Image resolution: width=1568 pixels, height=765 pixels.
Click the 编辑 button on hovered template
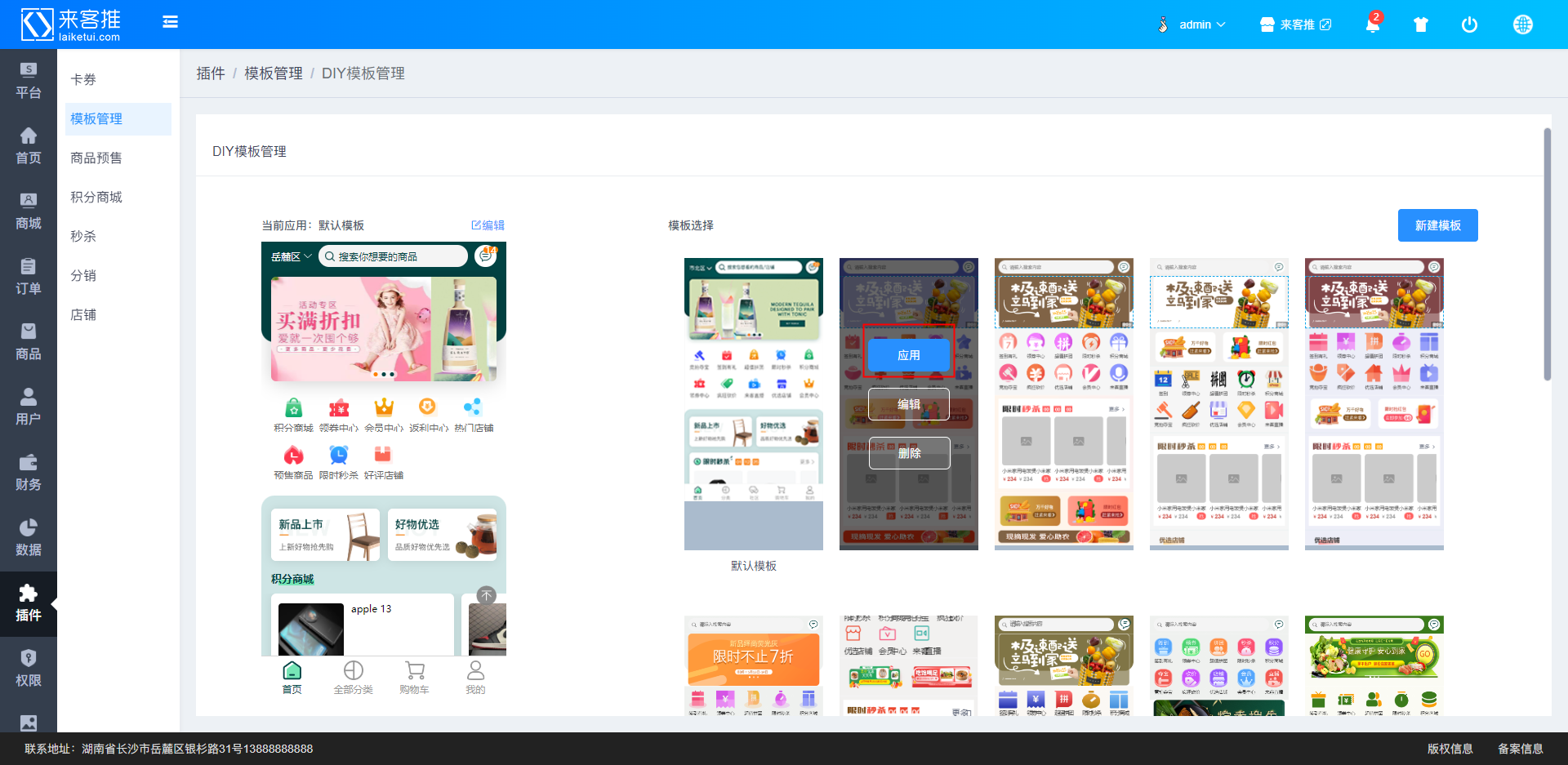tap(909, 404)
